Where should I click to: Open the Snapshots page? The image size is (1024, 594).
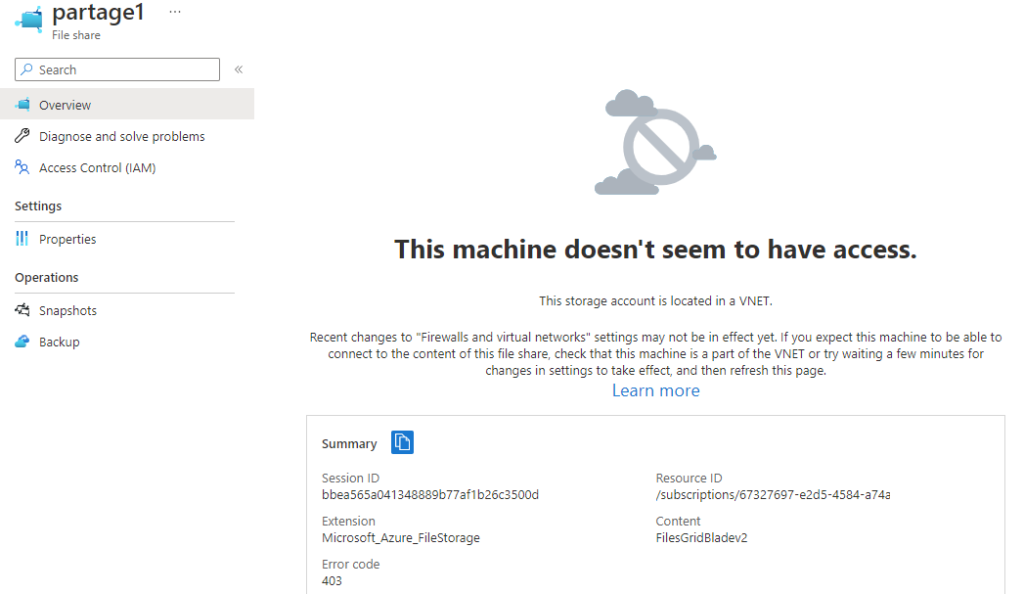tap(68, 311)
